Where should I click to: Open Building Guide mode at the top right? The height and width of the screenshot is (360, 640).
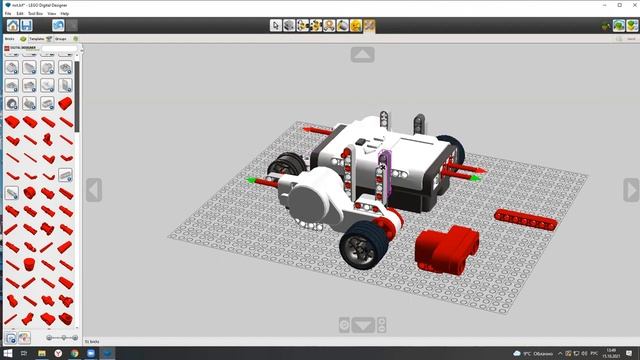[632, 26]
